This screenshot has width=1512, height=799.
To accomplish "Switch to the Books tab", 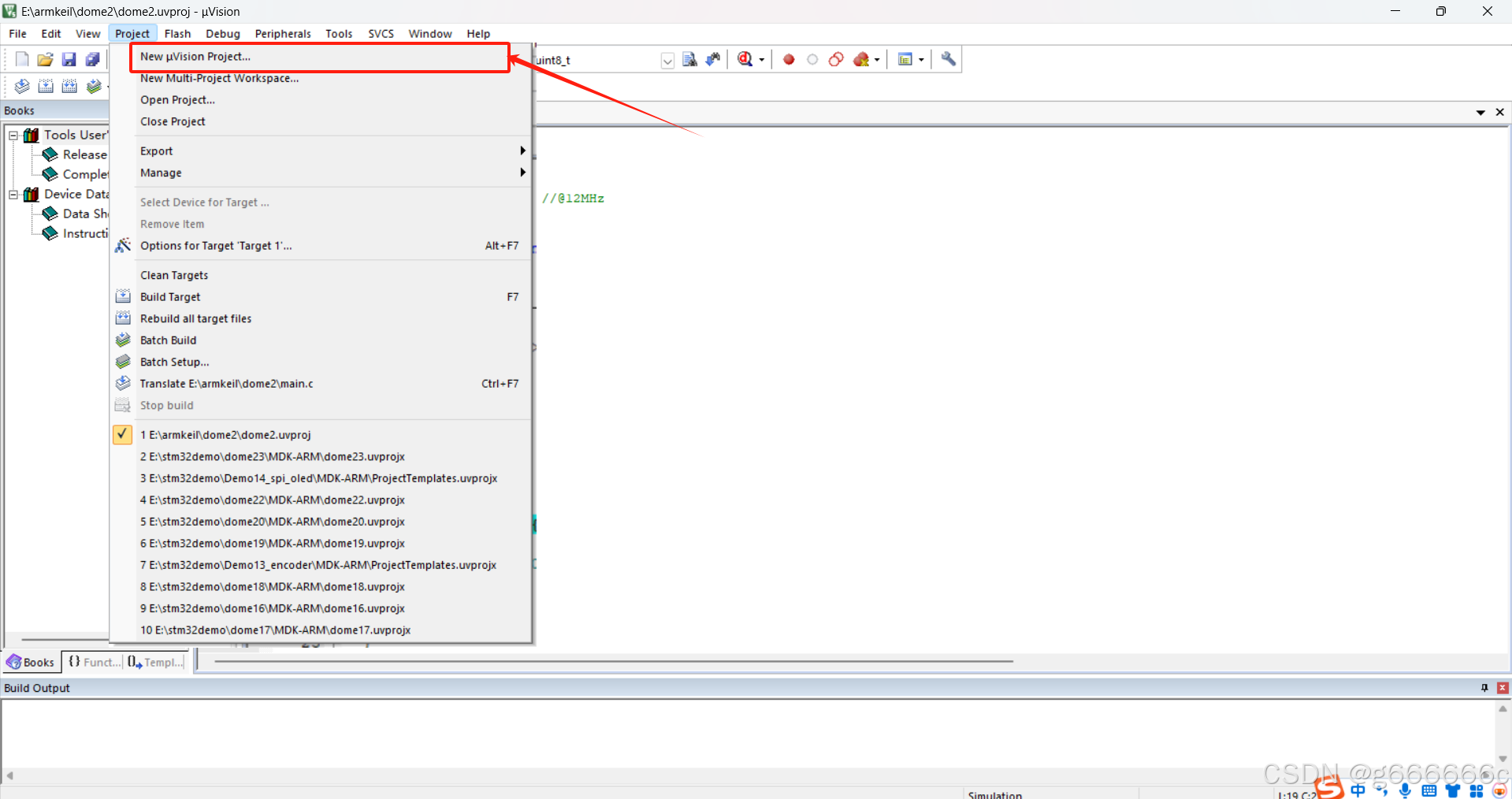I will tap(31, 662).
